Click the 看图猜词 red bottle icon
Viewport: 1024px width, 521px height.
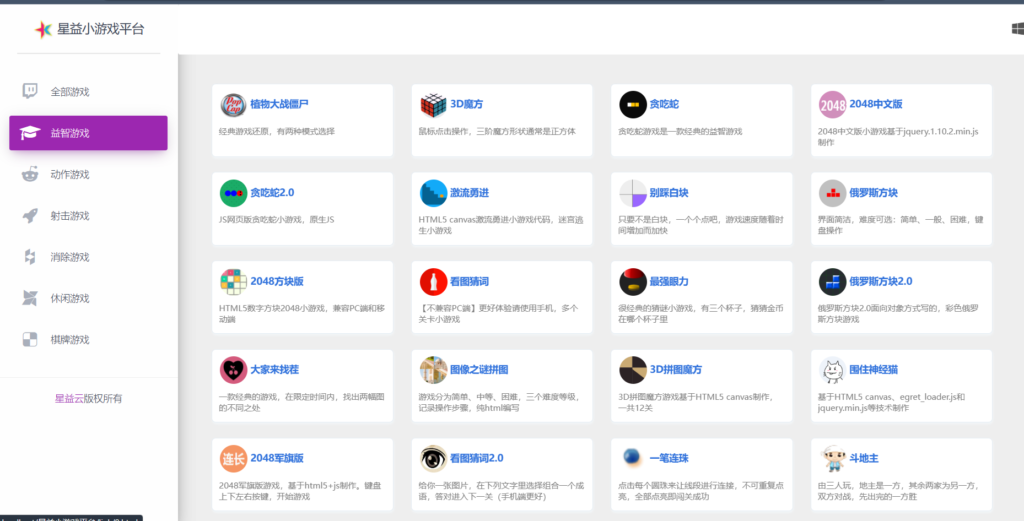click(433, 282)
